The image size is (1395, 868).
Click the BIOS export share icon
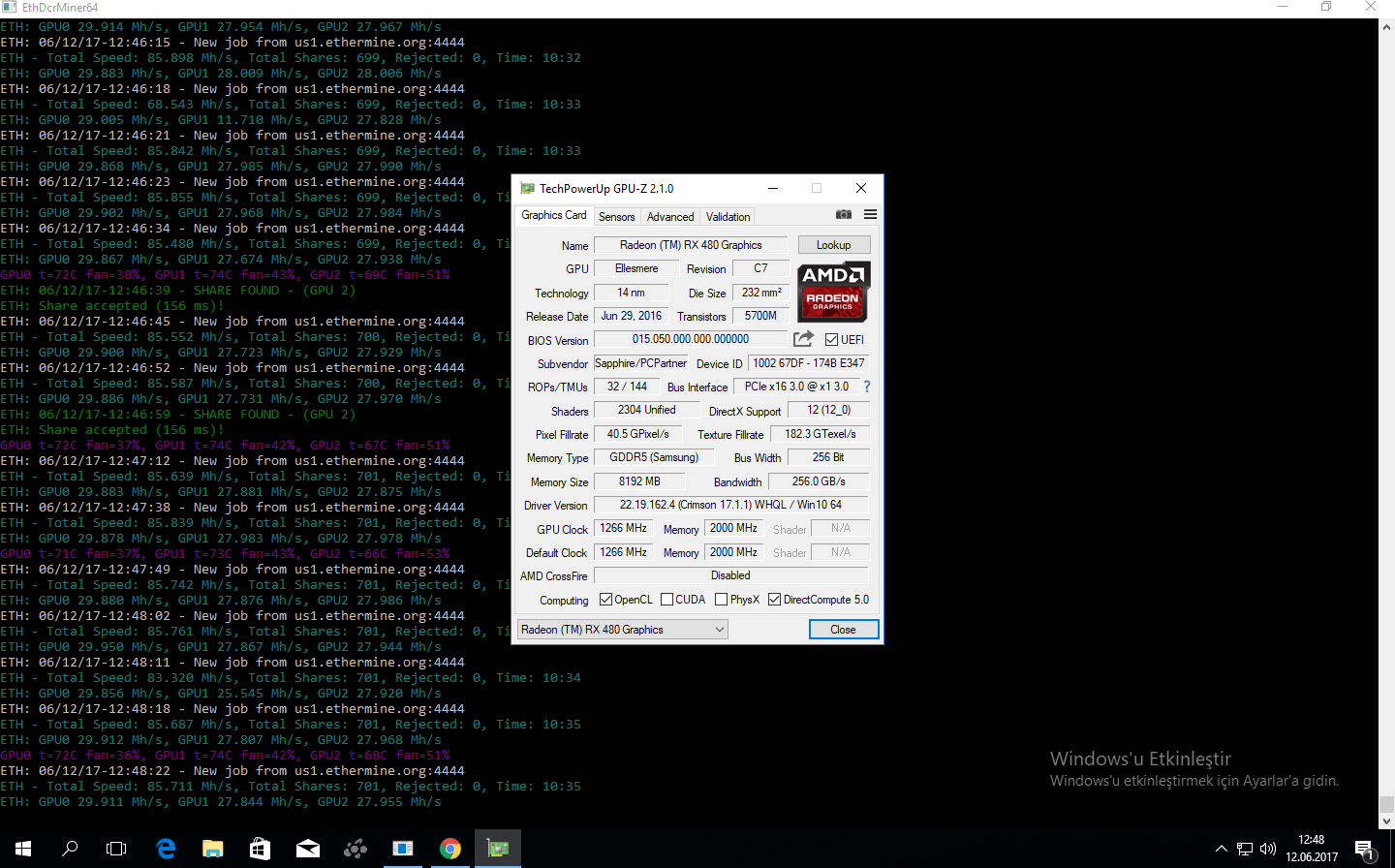[x=803, y=338]
